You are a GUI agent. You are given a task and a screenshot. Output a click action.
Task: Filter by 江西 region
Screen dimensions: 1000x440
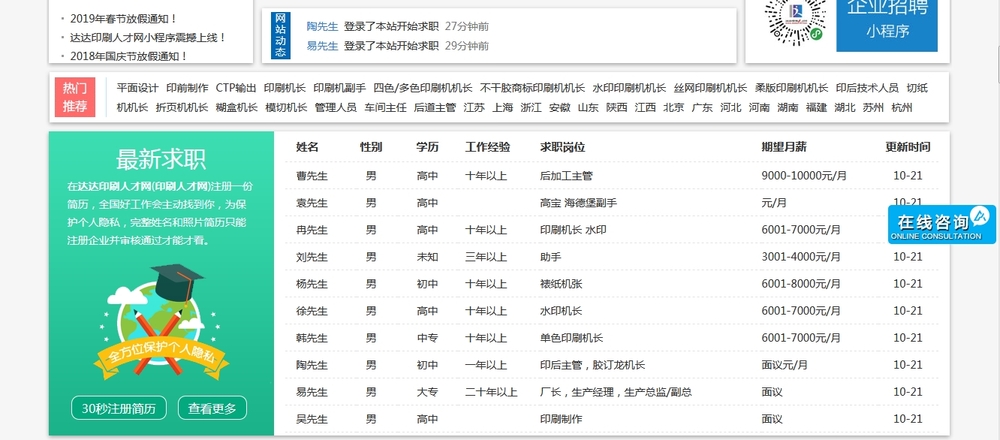[645, 107]
